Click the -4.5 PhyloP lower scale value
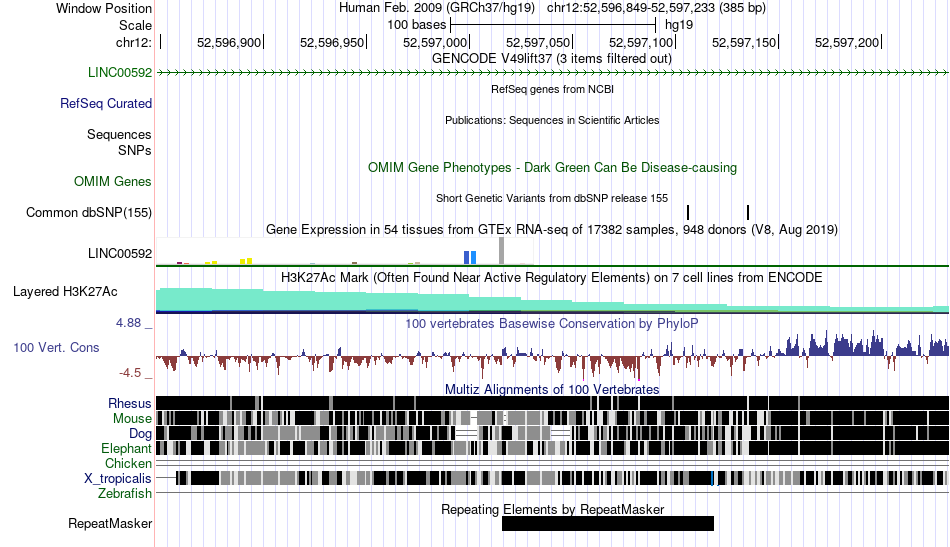Viewport: 950px width, 547px height. click(130, 373)
